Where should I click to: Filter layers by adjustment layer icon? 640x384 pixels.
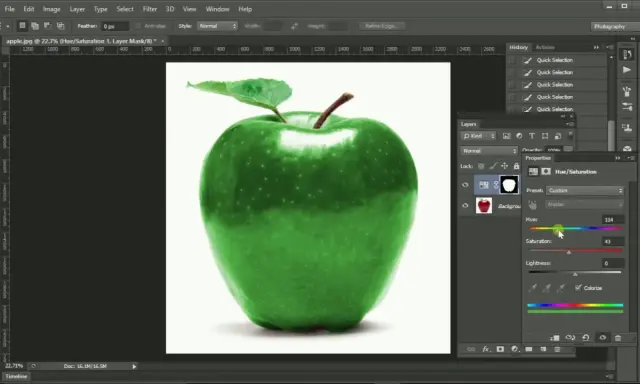coord(519,136)
